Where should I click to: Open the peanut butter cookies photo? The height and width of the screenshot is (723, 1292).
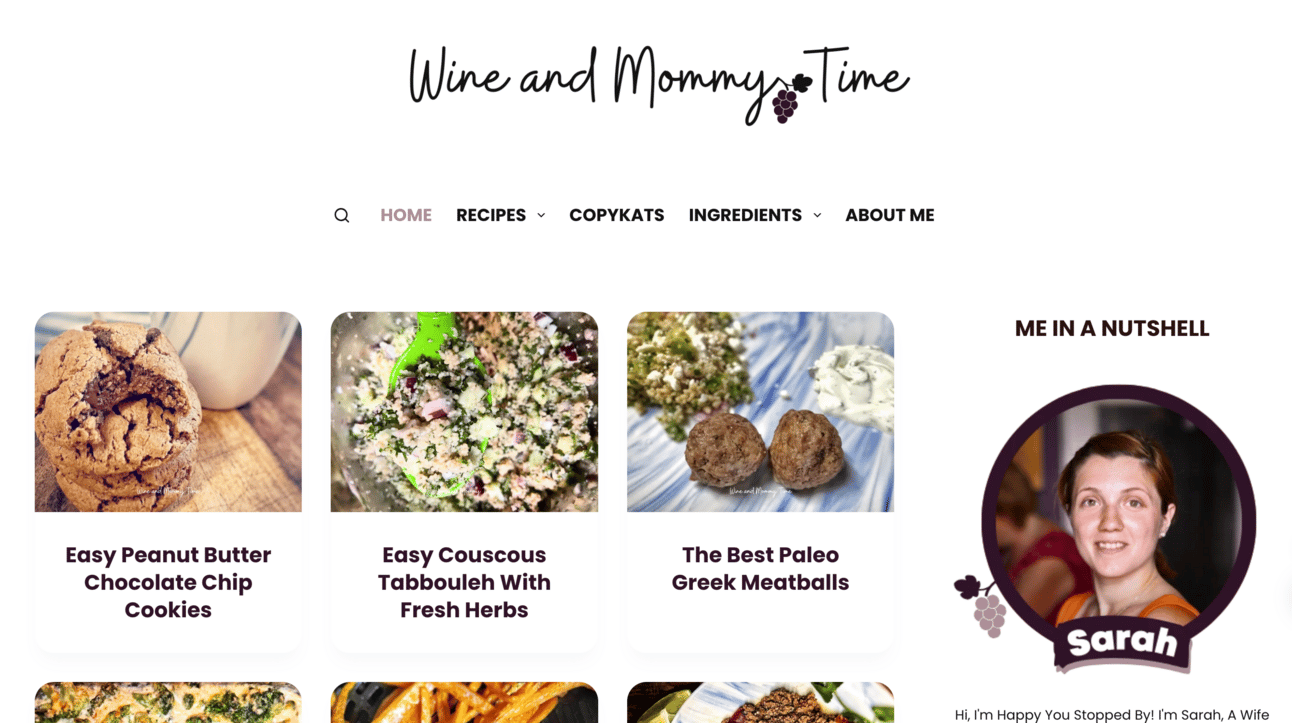pyautogui.click(x=168, y=412)
